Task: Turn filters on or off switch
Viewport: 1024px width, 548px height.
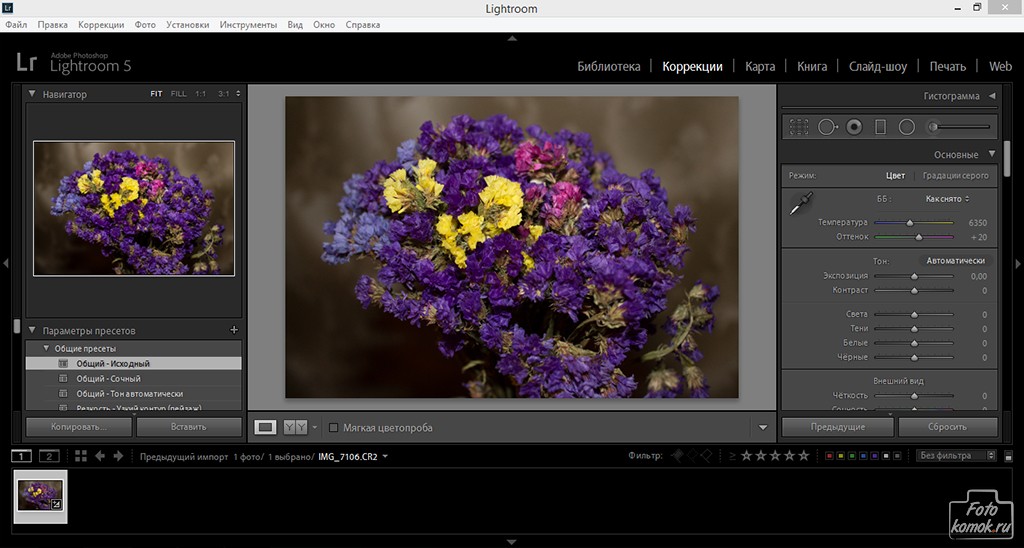Action: tap(1008, 457)
